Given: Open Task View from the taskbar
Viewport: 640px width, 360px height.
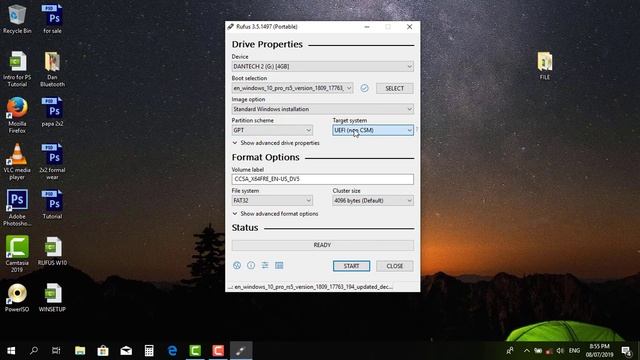Looking at the screenshot, I should [x=56, y=350].
